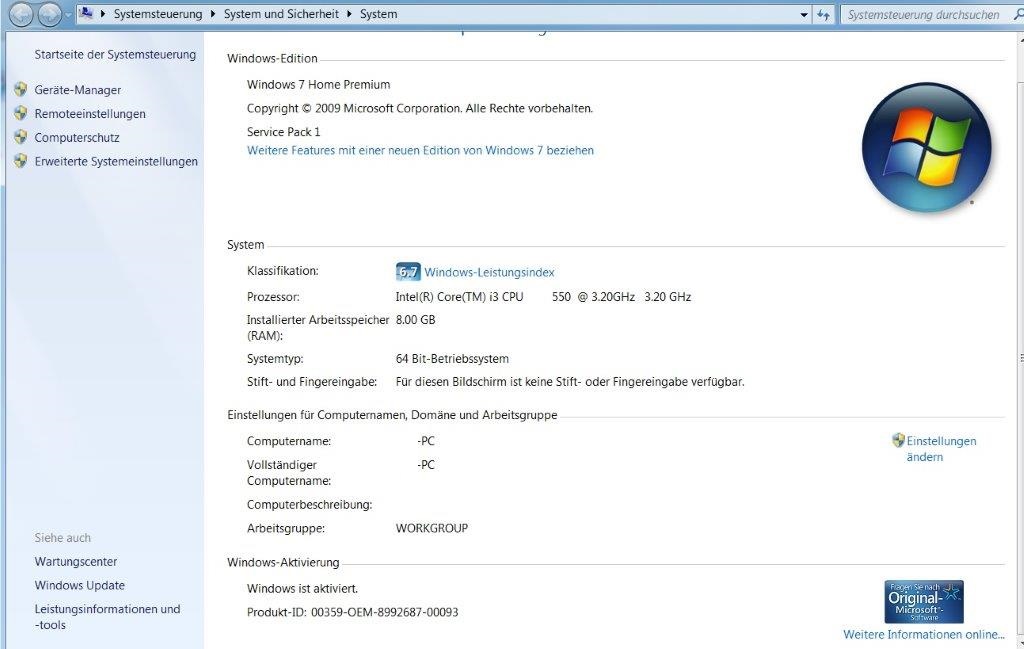Open Weitere Features mit neuer Edition link
Viewport: 1024px width, 649px height.
point(420,151)
